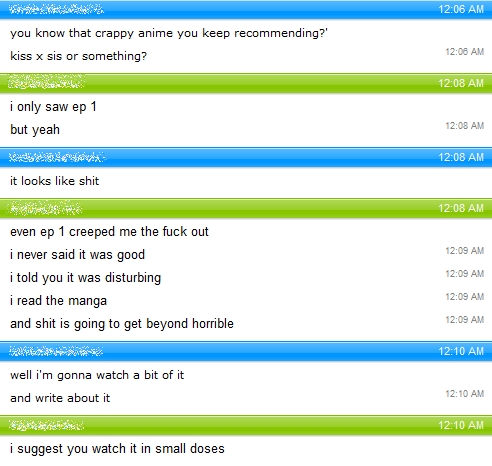Click the first blue header bar at 12:06 AM

click(246, 9)
